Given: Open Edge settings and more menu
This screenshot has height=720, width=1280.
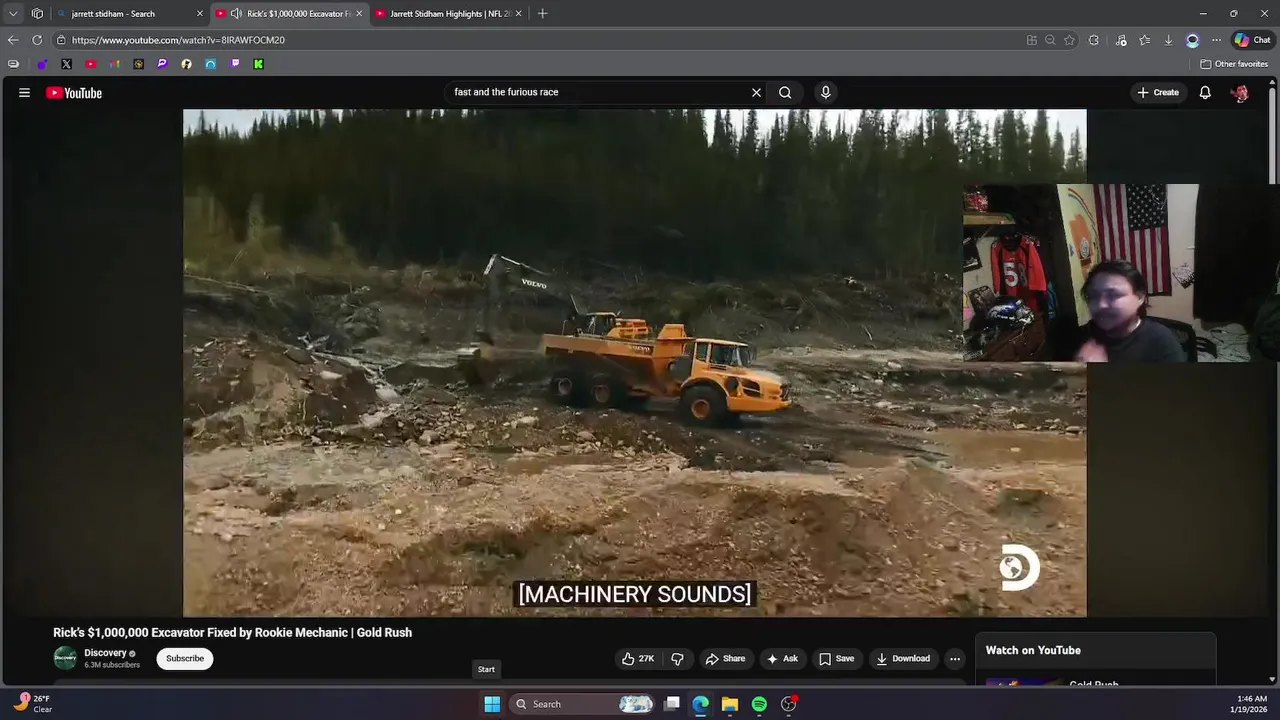Looking at the screenshot, I should click(1216, 40).
